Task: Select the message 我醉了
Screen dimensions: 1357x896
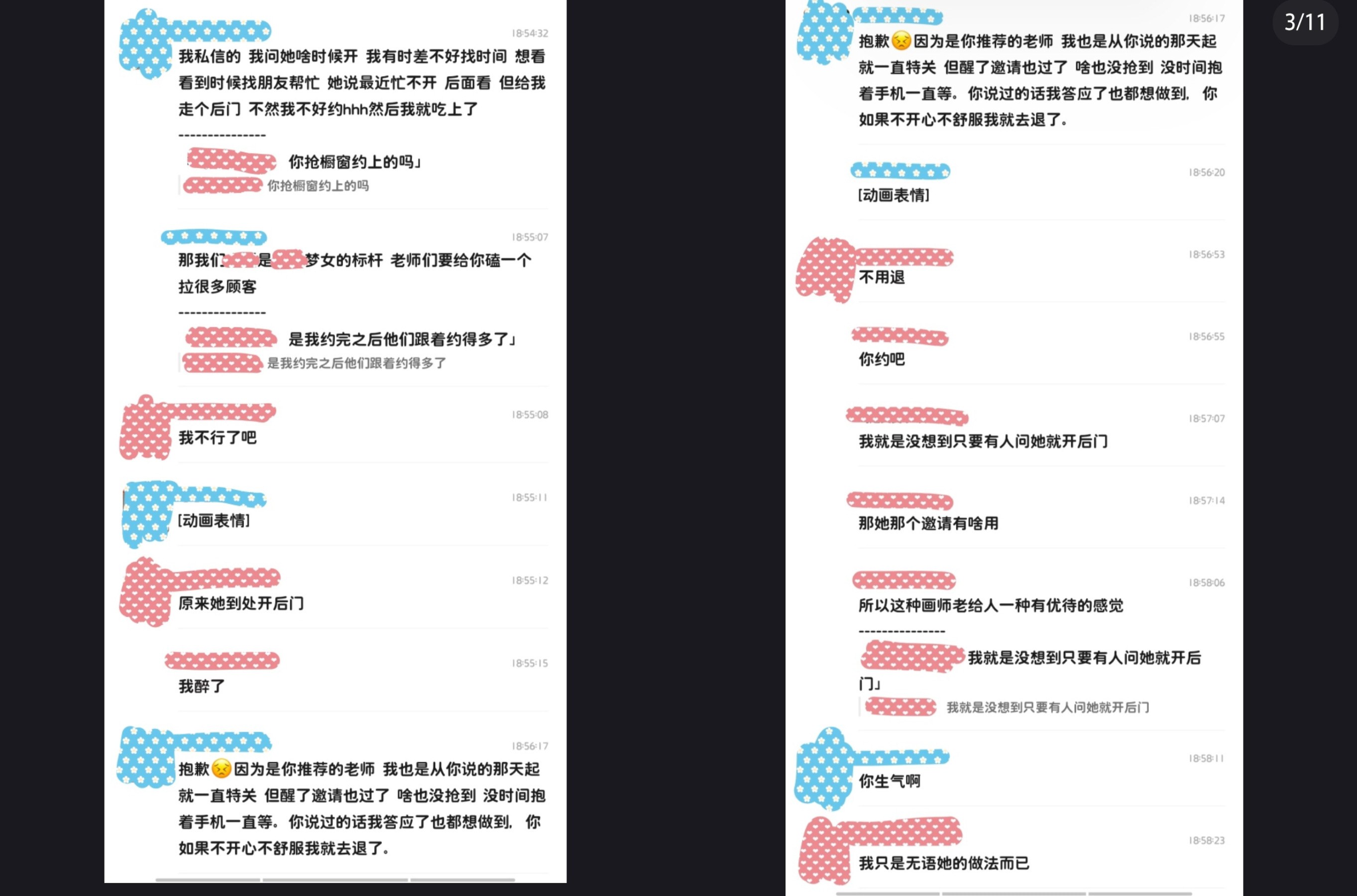Action: (x=202, y=686)
